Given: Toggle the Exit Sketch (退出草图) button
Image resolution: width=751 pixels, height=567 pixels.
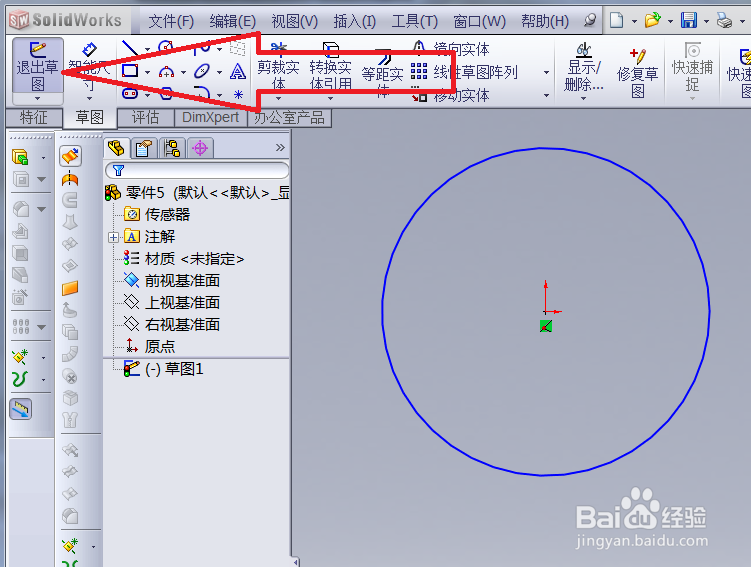Looking at the screenshot, I should click(37, 66).
